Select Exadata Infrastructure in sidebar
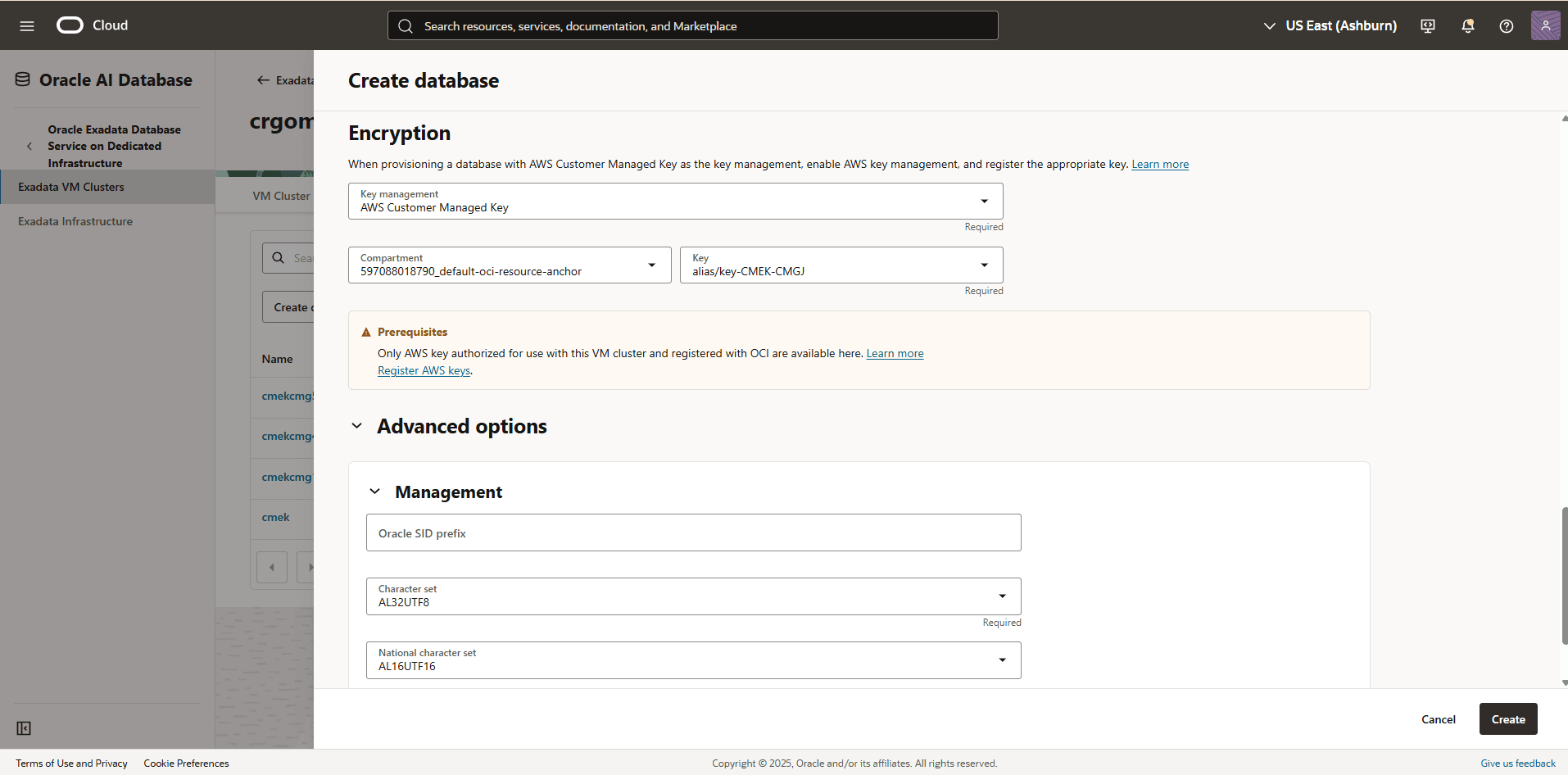This screenshot has width=1568, height=775. [x=75, y=221]
